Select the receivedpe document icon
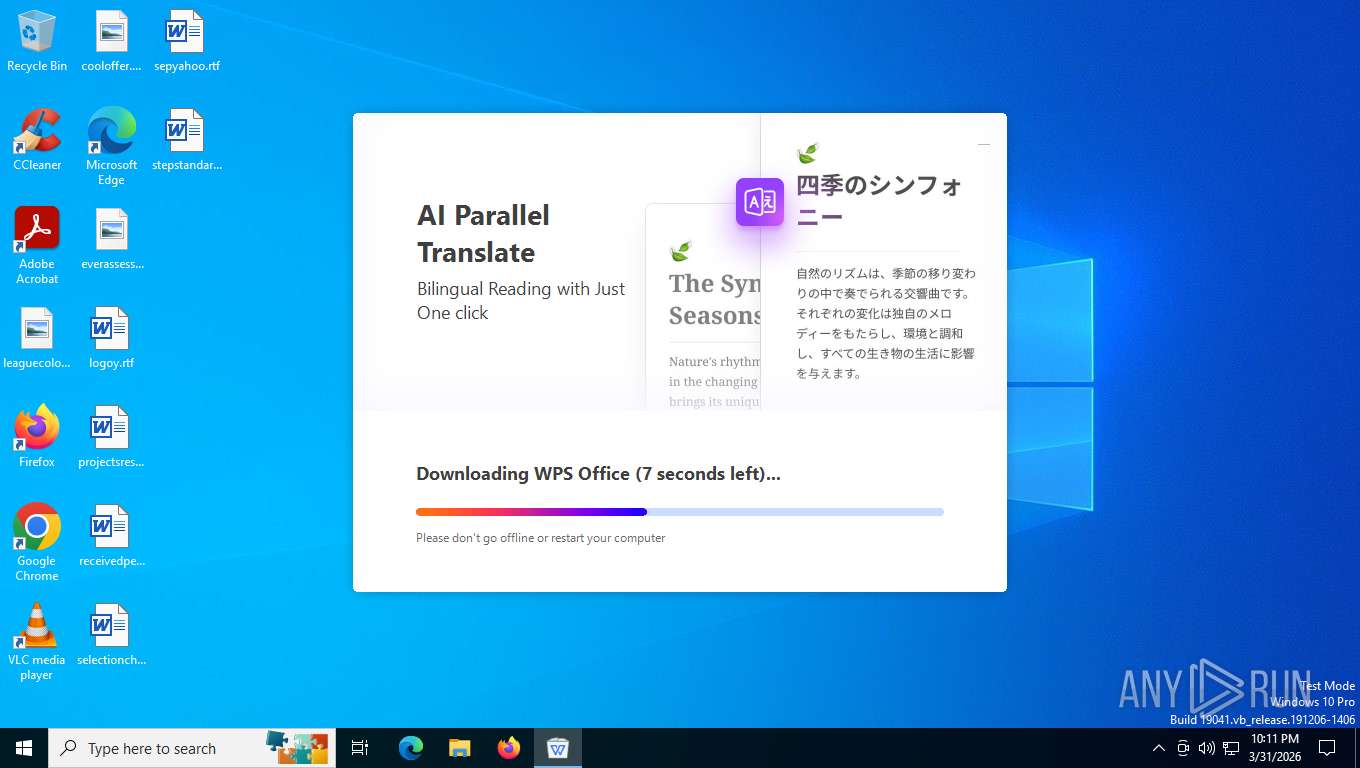1360x768 pixels. 111,536
